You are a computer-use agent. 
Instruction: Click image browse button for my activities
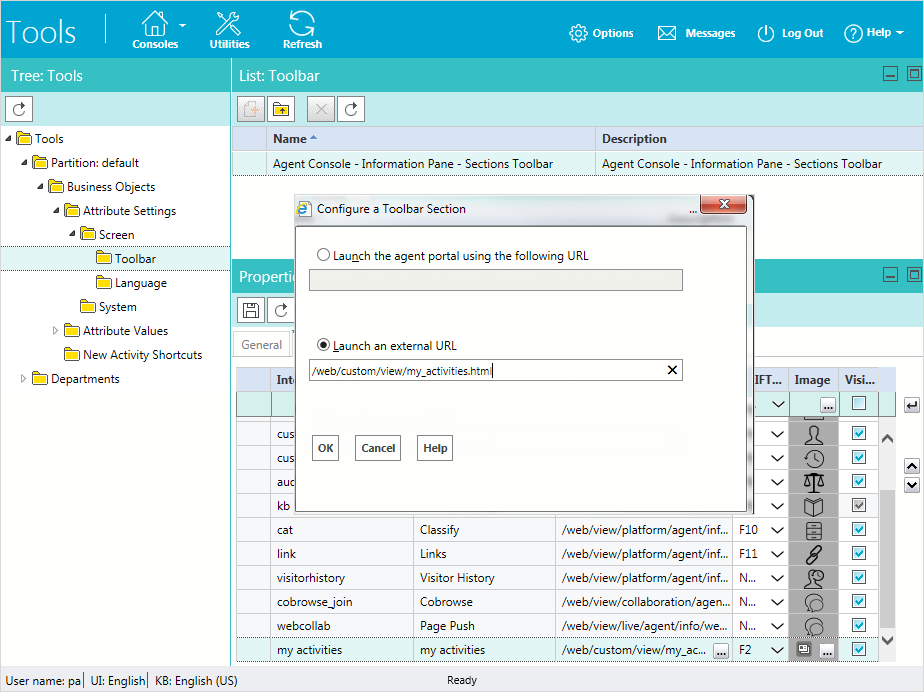(x=827, y=651)
